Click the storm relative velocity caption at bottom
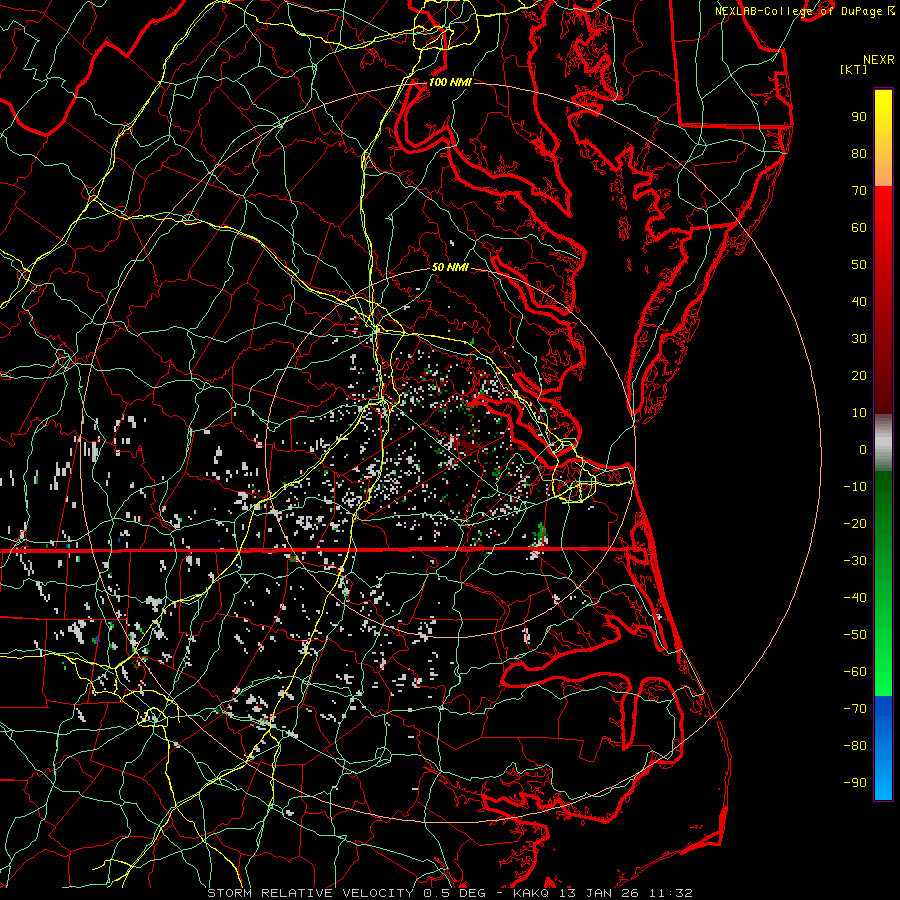Screen dimensions: 900x900 tap(450, 893)
